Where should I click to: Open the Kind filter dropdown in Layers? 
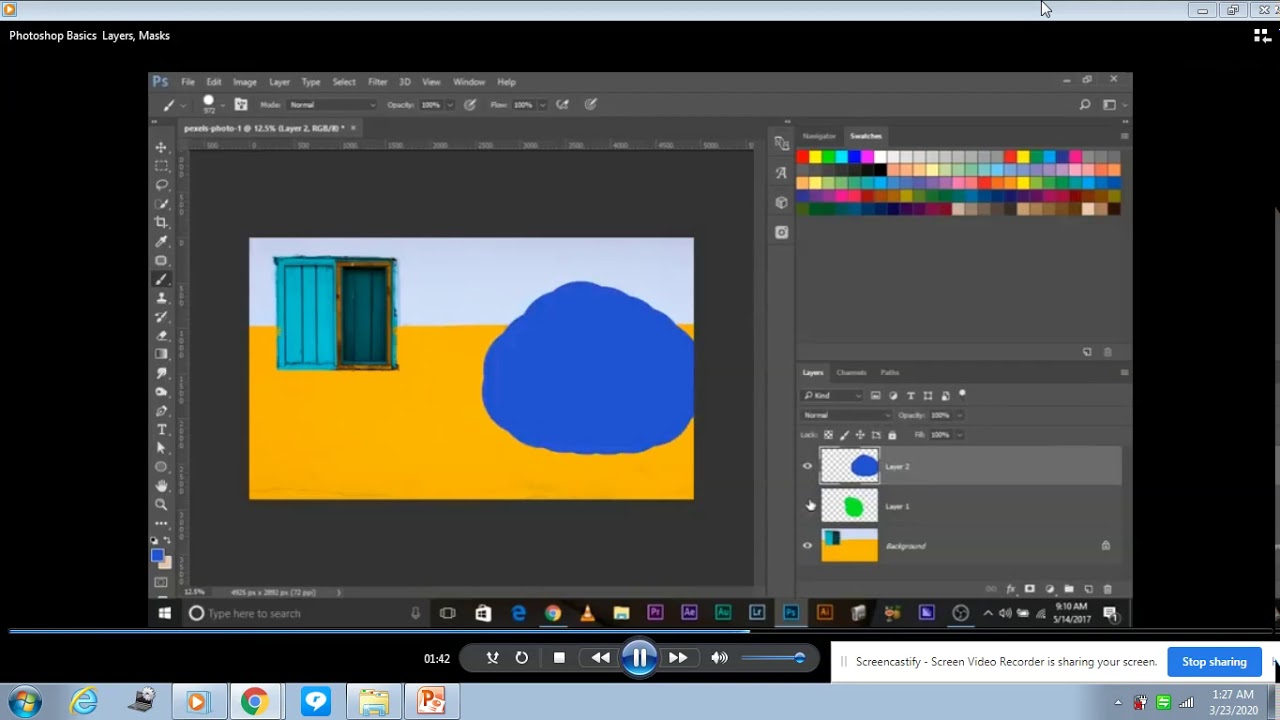click(832, 395)
